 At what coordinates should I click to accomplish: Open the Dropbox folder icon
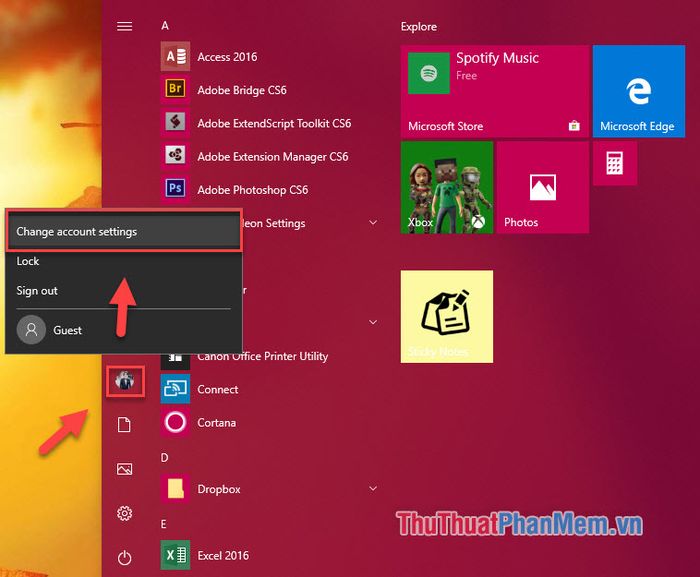pyautogui.click(x=175, y=489)
